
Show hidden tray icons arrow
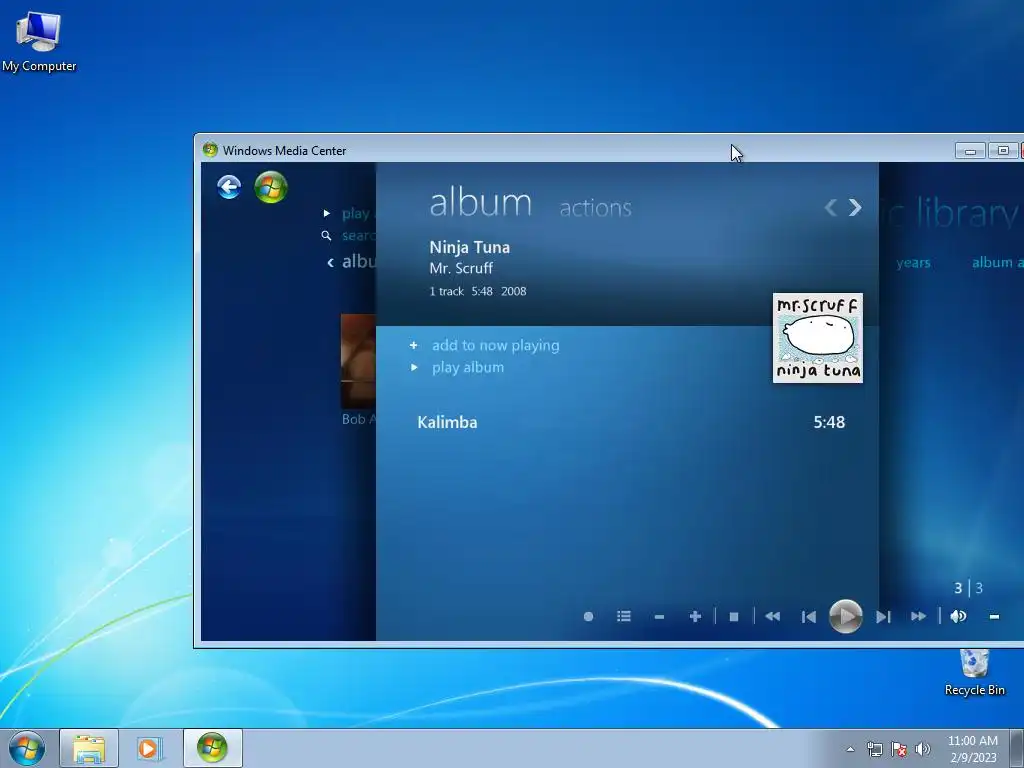(x=850, y=749)
